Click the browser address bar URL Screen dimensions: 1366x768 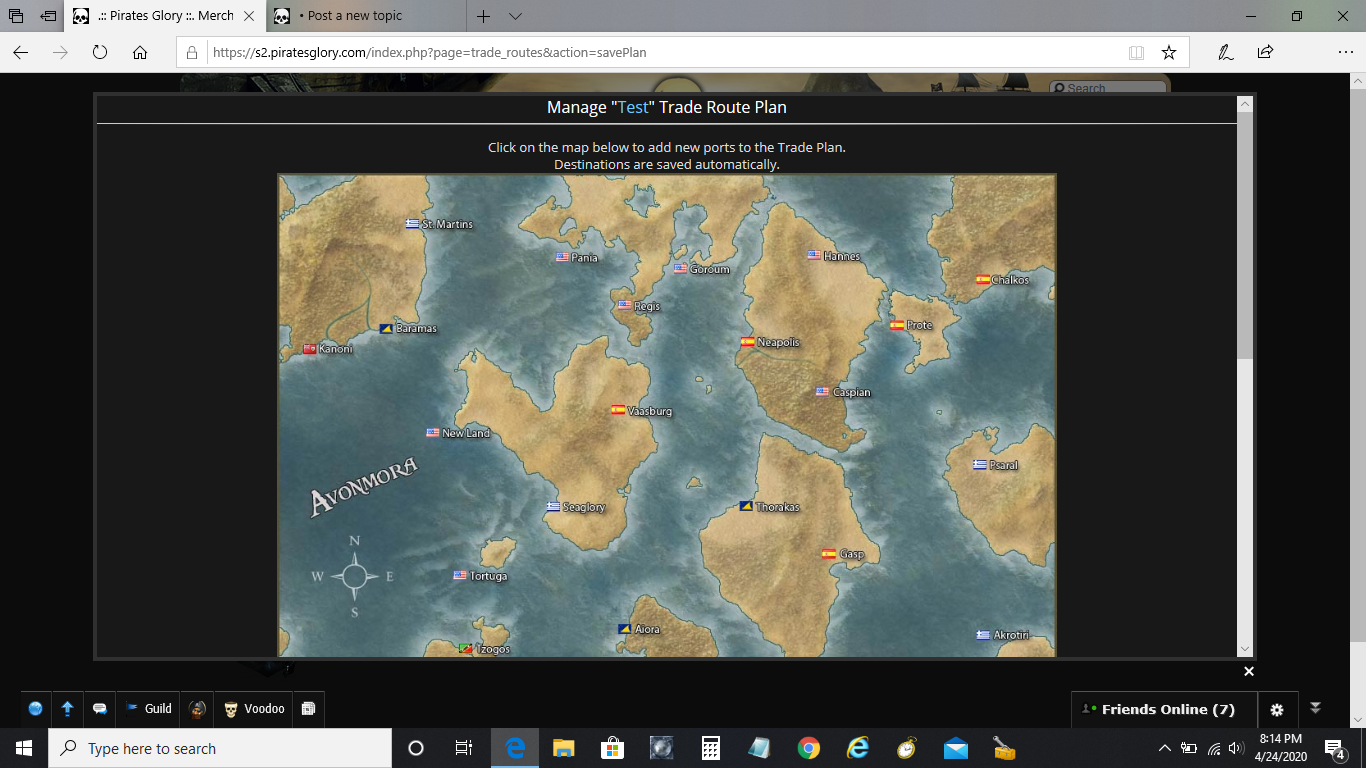[x=430, y=52]
